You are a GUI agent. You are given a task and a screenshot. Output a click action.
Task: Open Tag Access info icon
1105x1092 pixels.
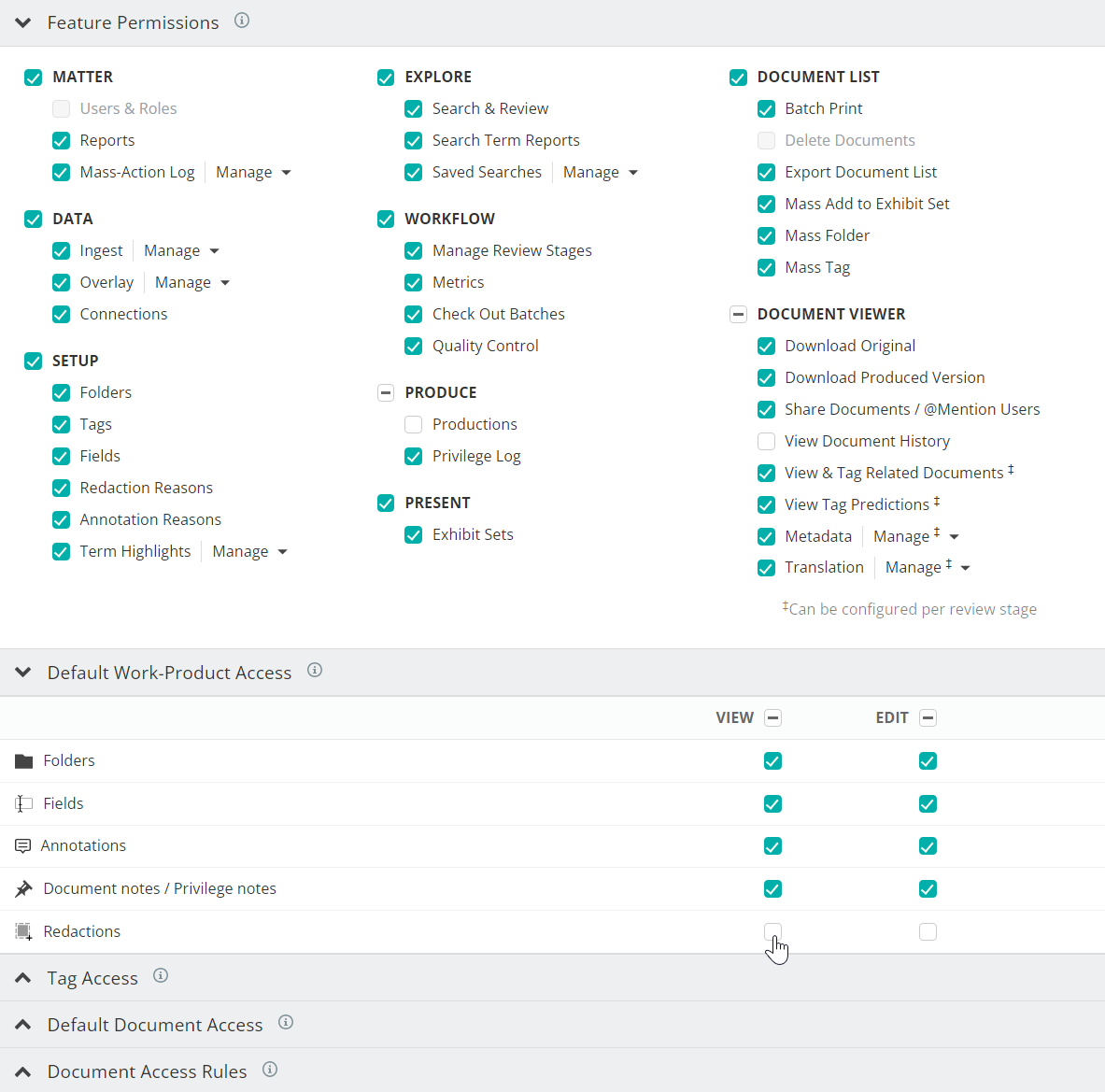click(x=161, y=975)
